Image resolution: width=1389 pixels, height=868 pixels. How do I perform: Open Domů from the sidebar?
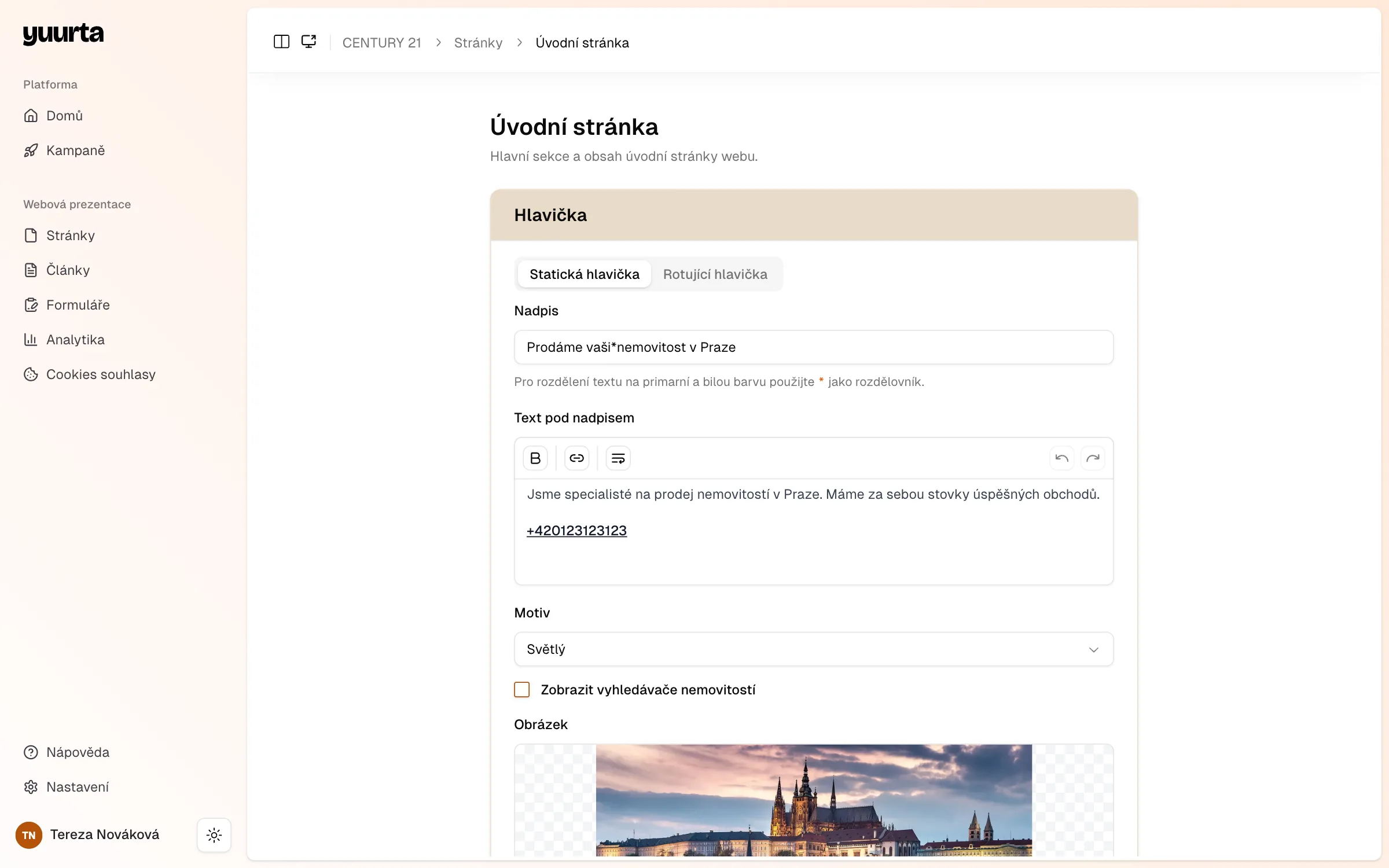(x=53, y=116)
